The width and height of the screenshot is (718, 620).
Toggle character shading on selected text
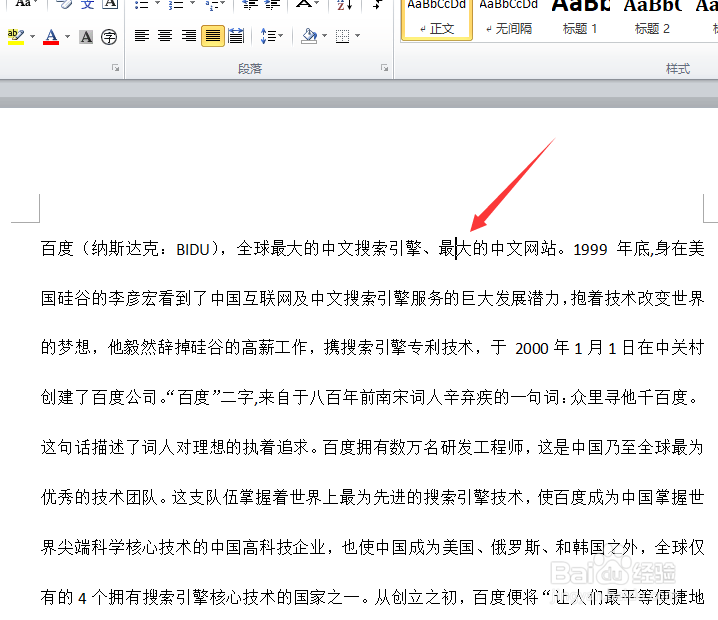(86, 37)
